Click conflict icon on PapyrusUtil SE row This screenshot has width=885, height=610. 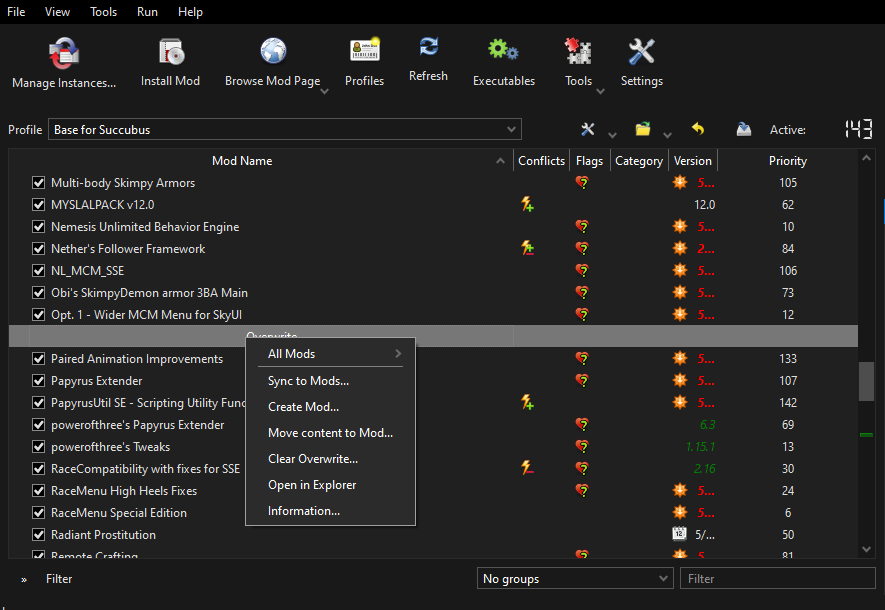coord(527,402)
